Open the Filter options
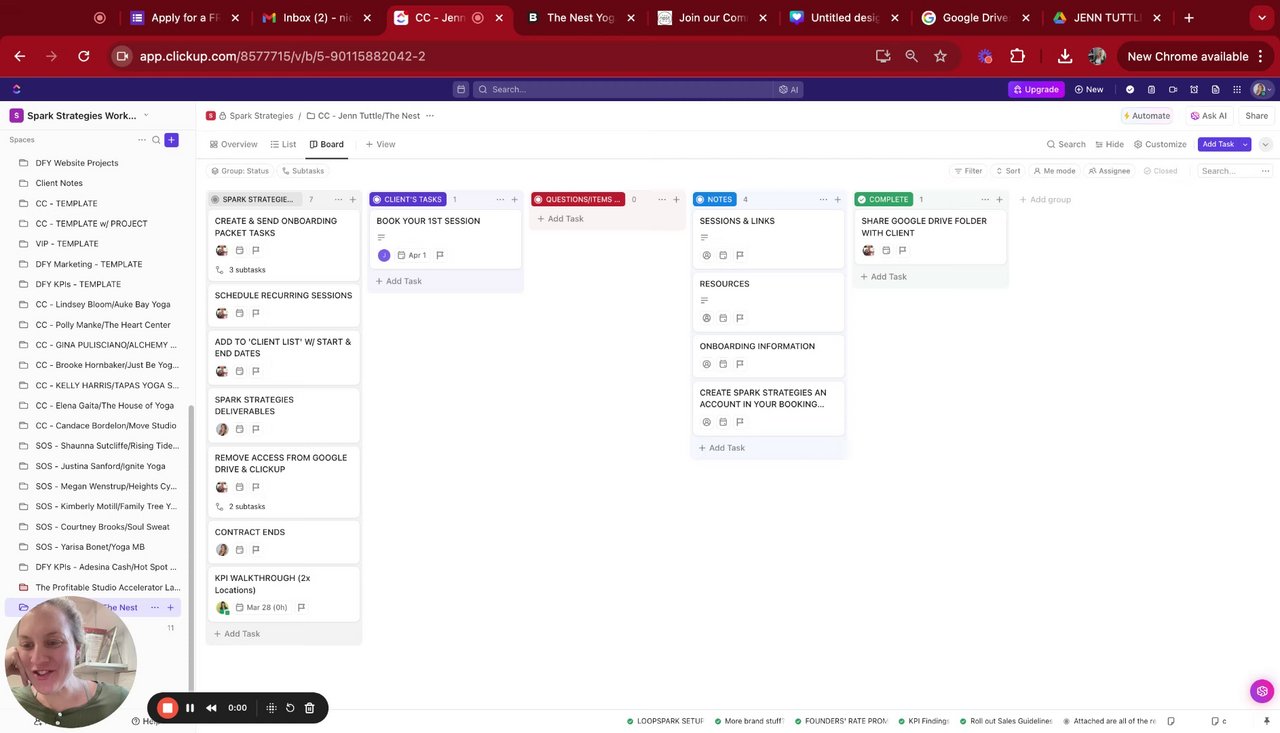Image resolution: width=1280 pixels, height=733 pixels. tap(968, 171)
